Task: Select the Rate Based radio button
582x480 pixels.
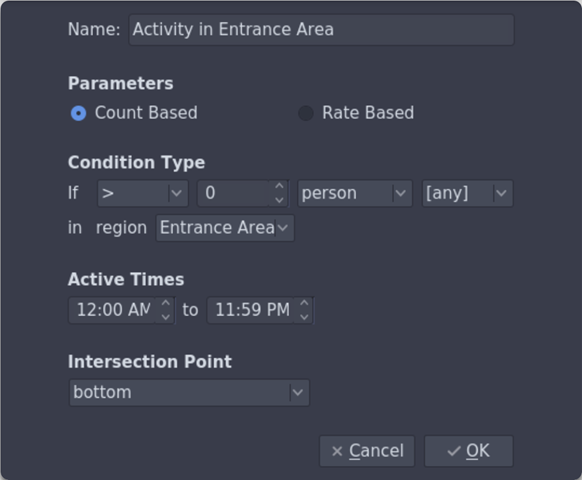Action: pyautogui.click(x=305, y=113)
